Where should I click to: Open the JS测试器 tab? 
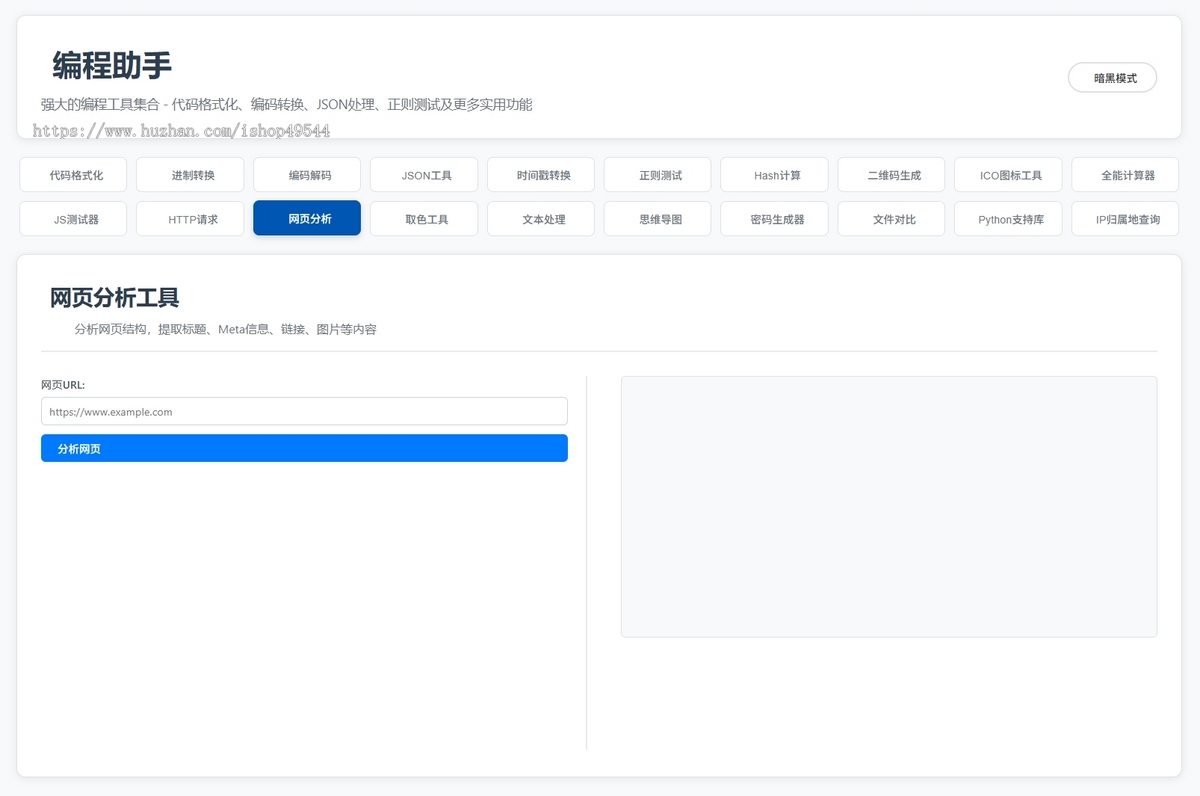pos(73,219)
